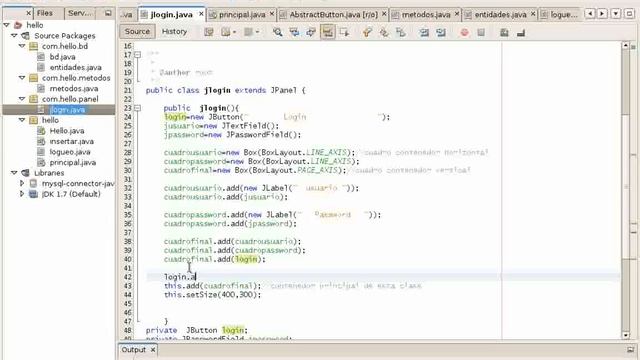Switch to Source view
This screenshot has width=640, height=360.
137,31
